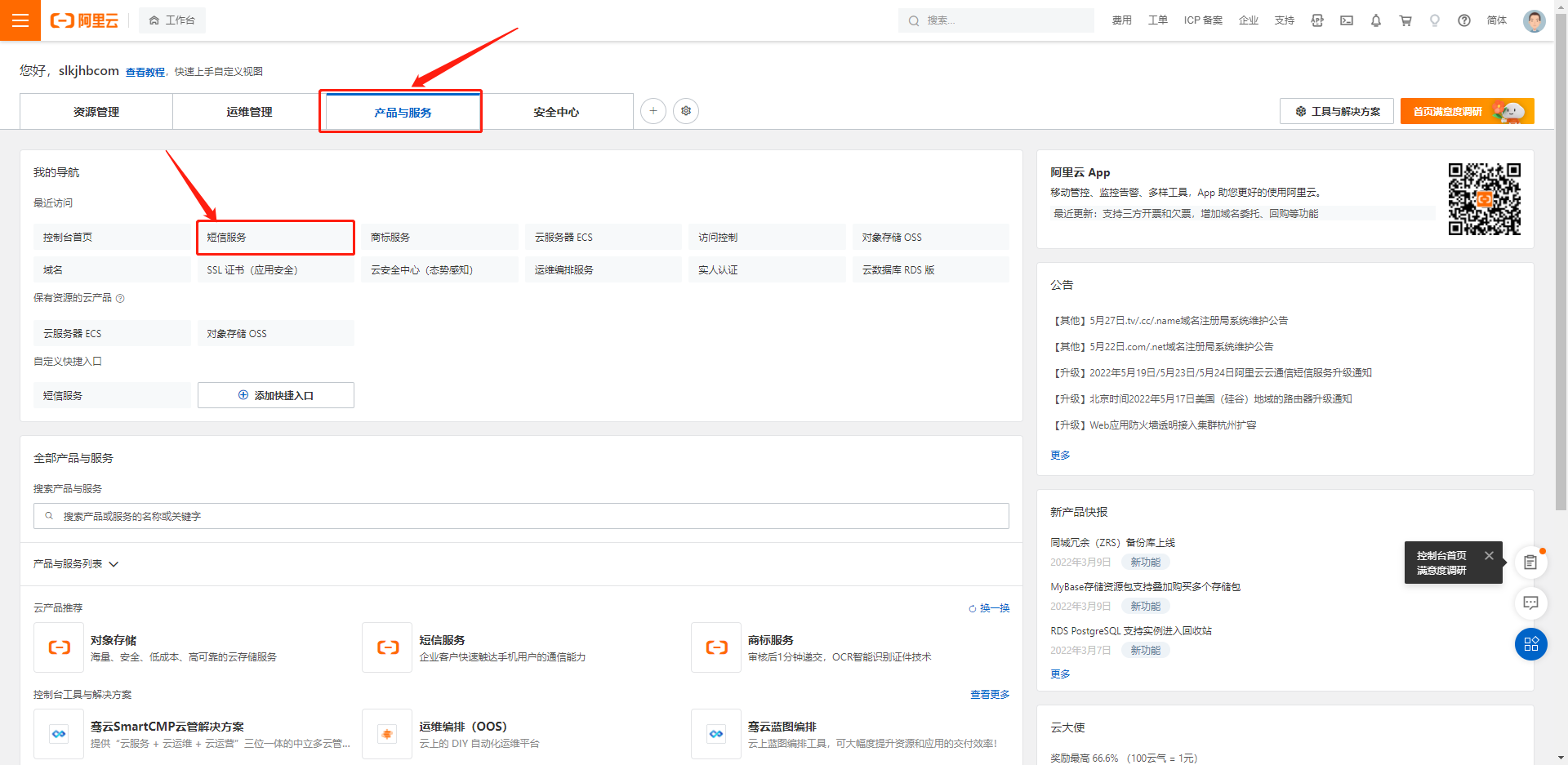Open 访问控制 shortcut

[x=767, y=237]
